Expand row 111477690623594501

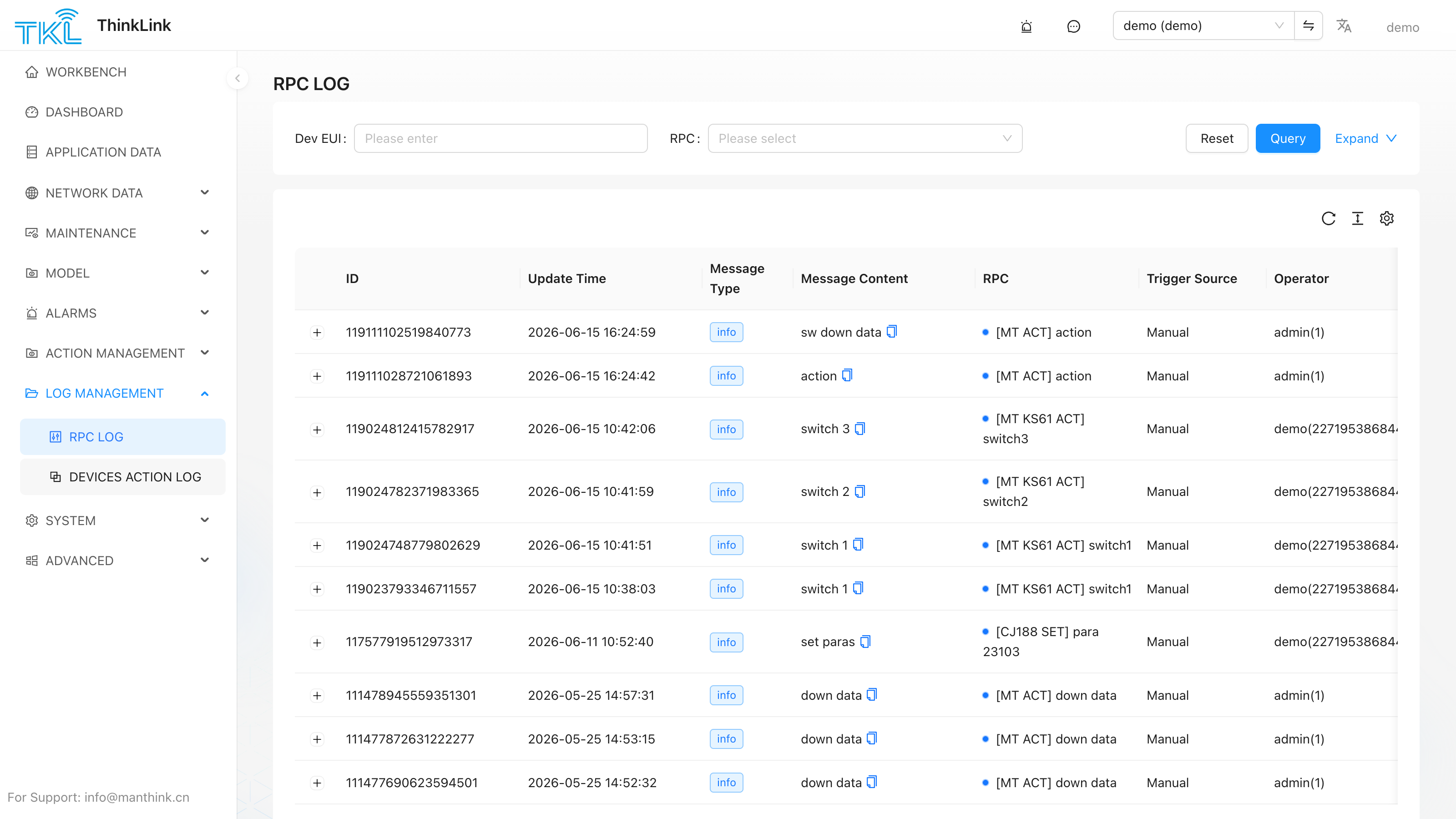click(x=317, y=783)
